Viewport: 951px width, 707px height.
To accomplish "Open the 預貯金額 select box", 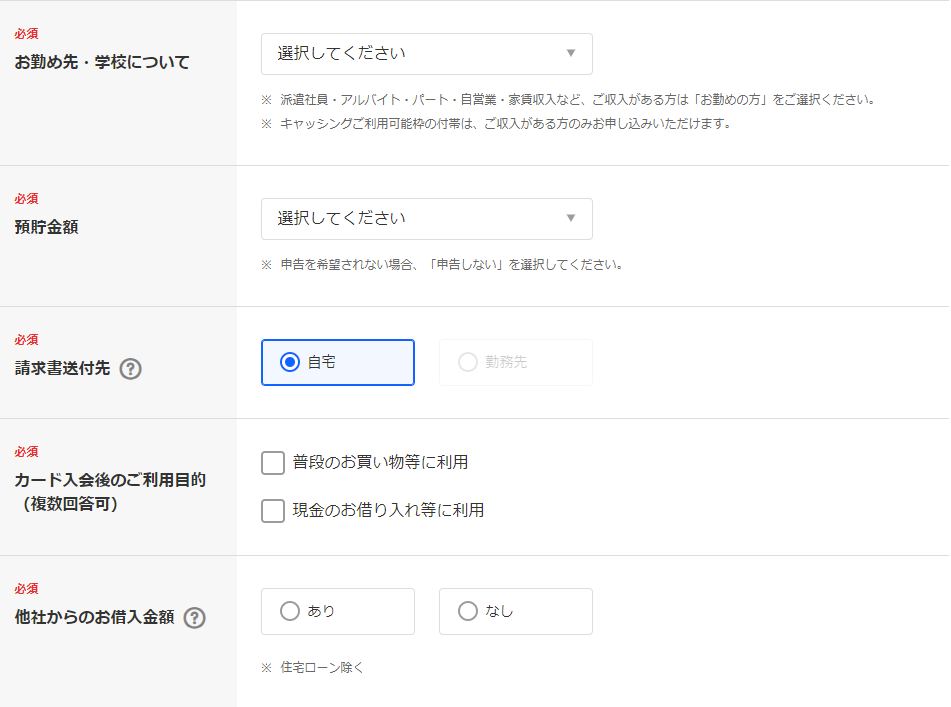I will (x=427, y=219).
